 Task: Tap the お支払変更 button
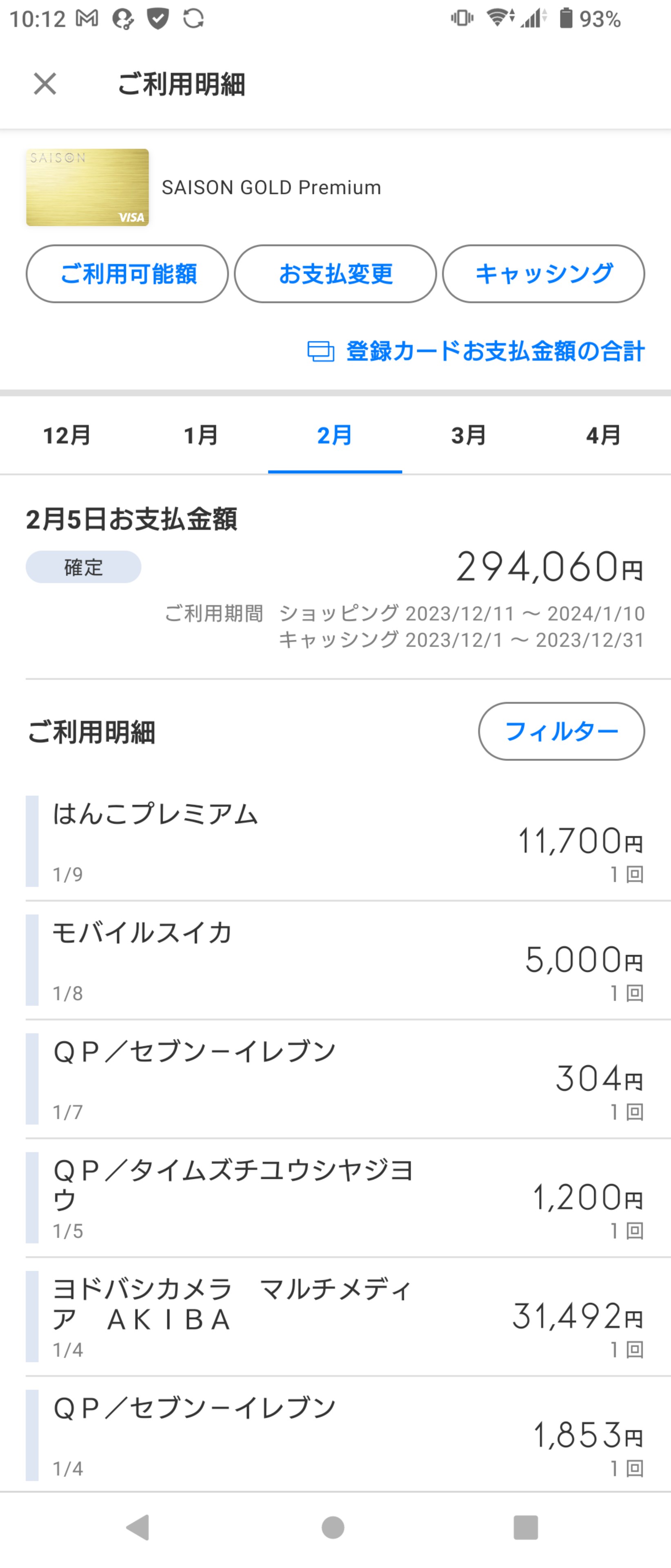(335, 274)
